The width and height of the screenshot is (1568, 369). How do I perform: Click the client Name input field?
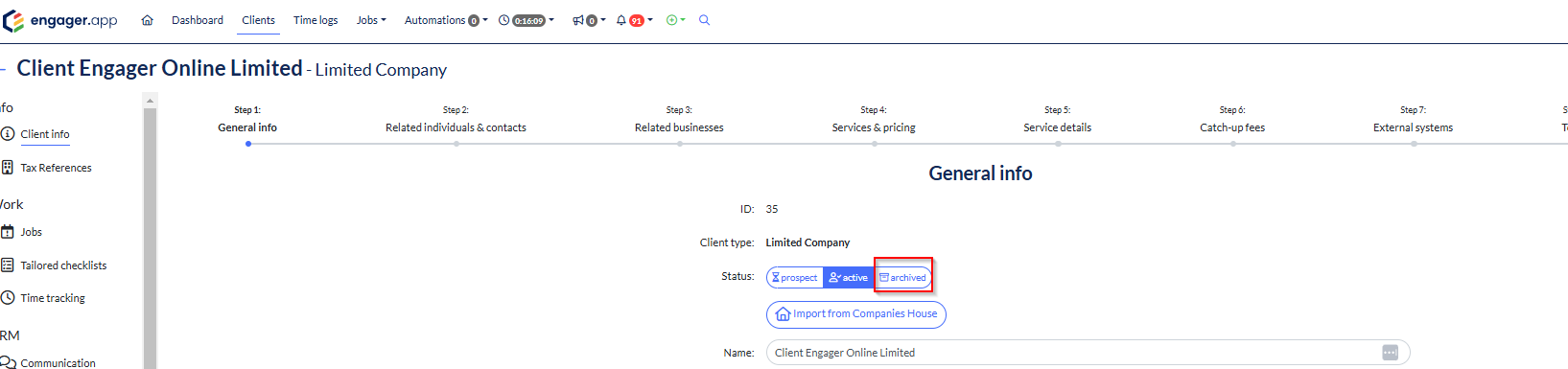point(1088,353)
